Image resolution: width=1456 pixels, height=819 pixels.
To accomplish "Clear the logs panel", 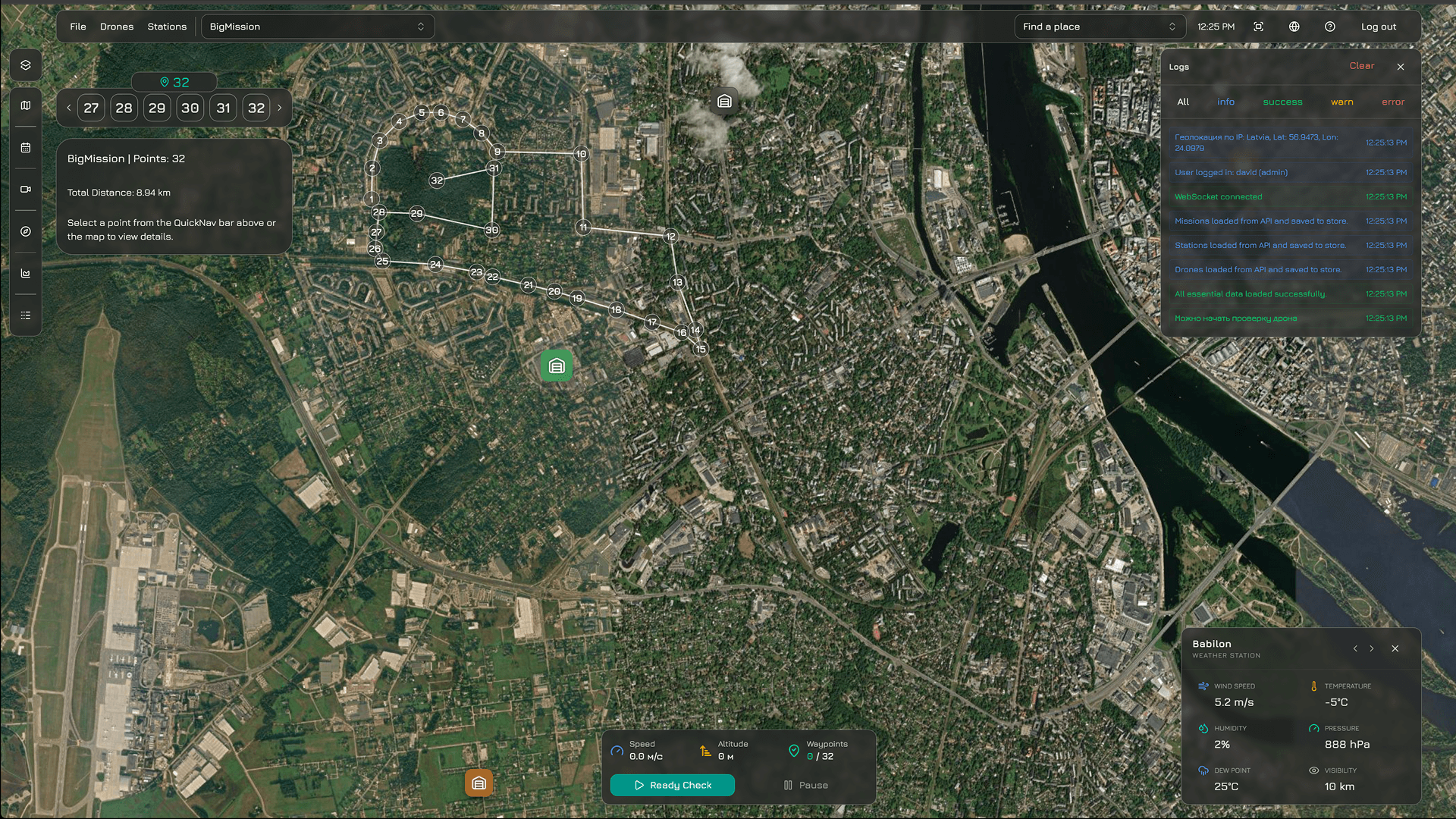I will tap(1361, 66).
